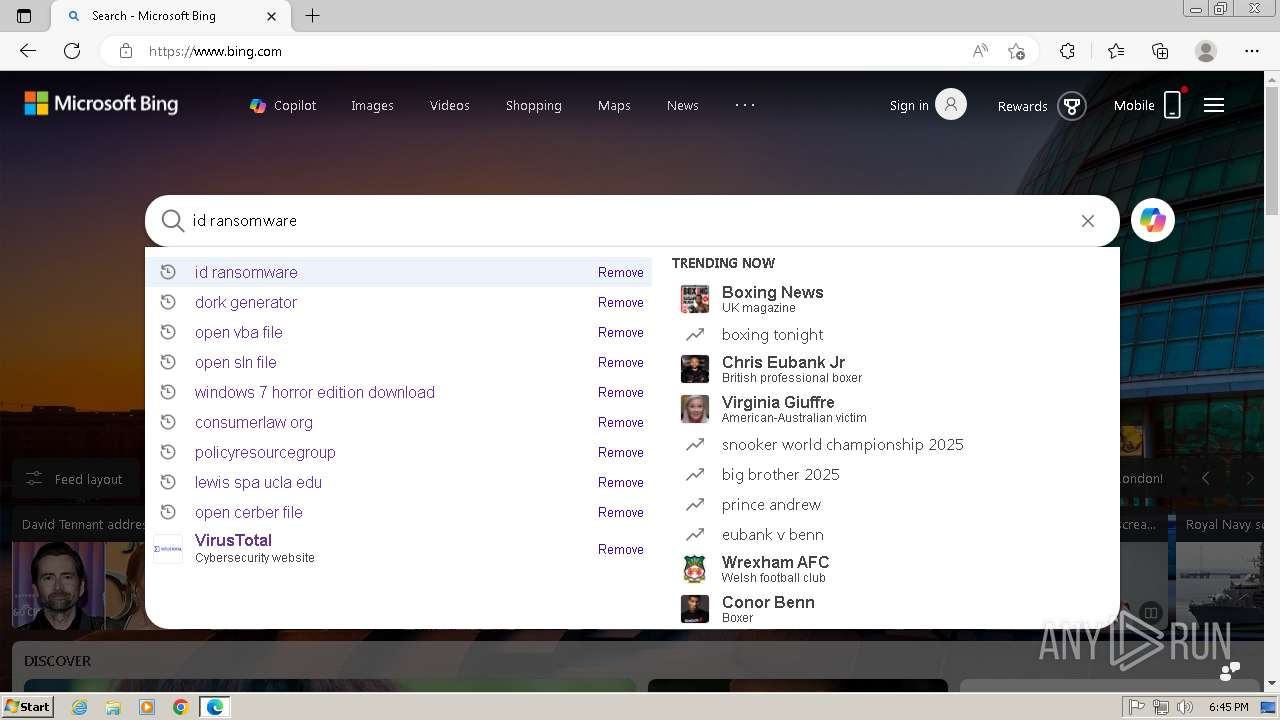Open the Tab actions menu icon
The image size is (1280, 720).
coord(24,16)
